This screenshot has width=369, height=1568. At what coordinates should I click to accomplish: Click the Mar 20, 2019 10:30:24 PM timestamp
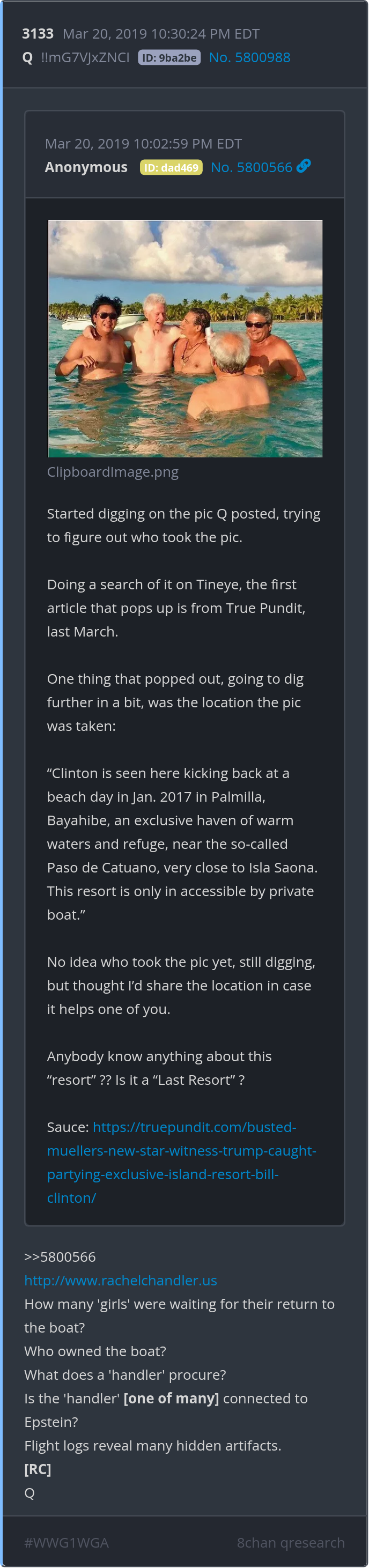pyautogui.click(x=161, y=34)
